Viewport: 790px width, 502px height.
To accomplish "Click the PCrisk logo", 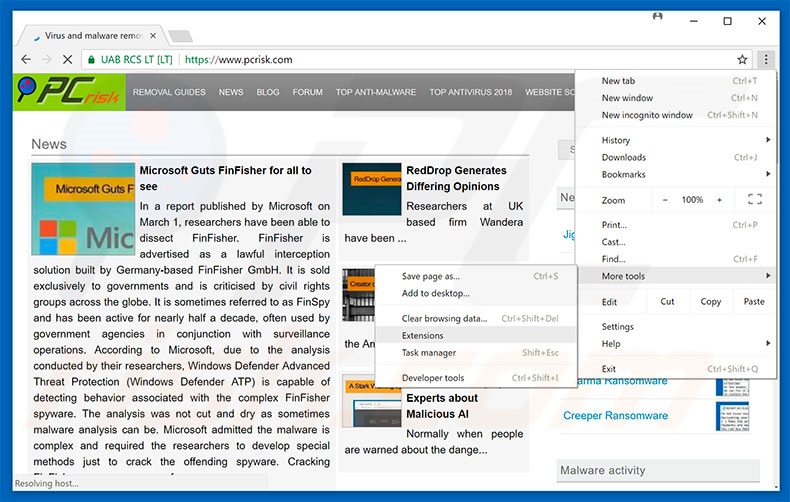I will [69, 92].
